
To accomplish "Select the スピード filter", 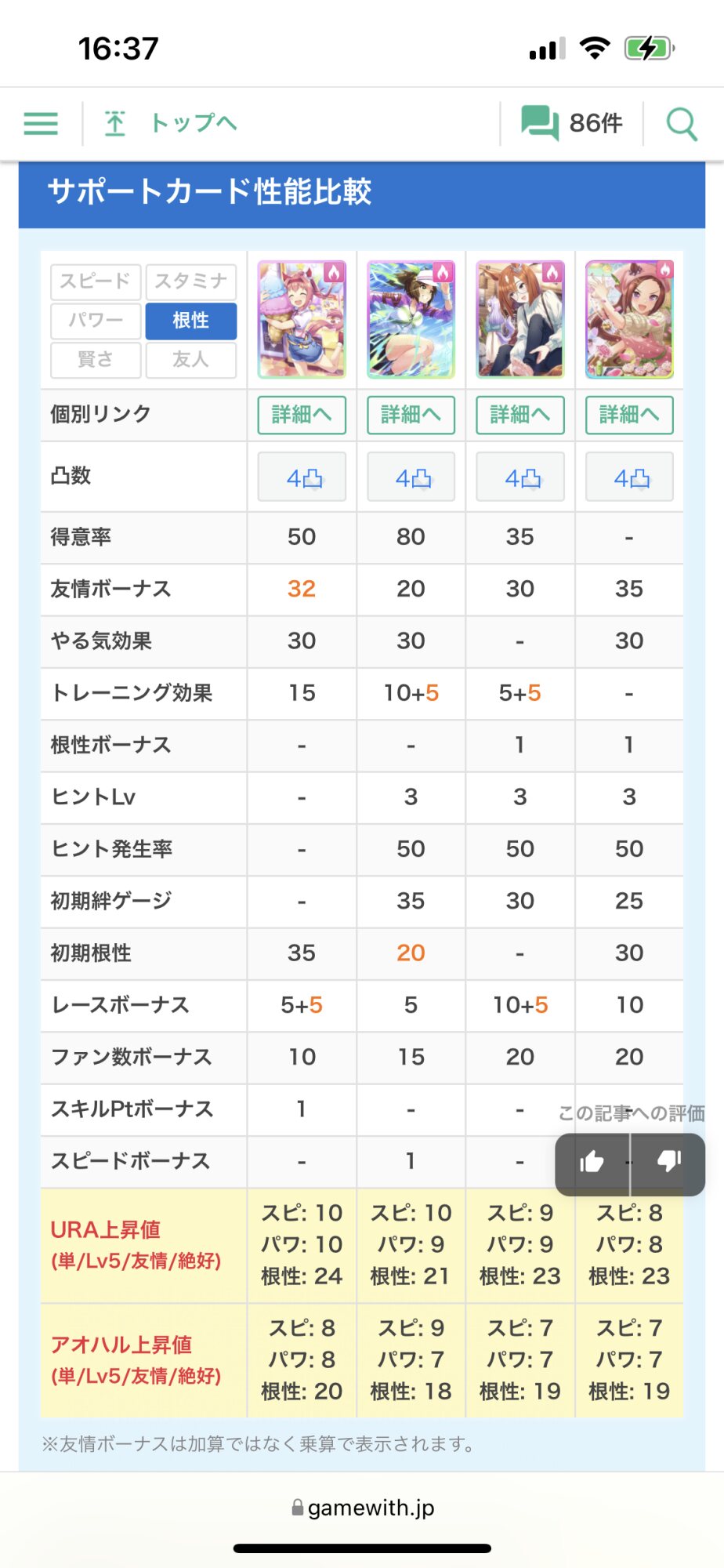I will [x=96, y=281].
